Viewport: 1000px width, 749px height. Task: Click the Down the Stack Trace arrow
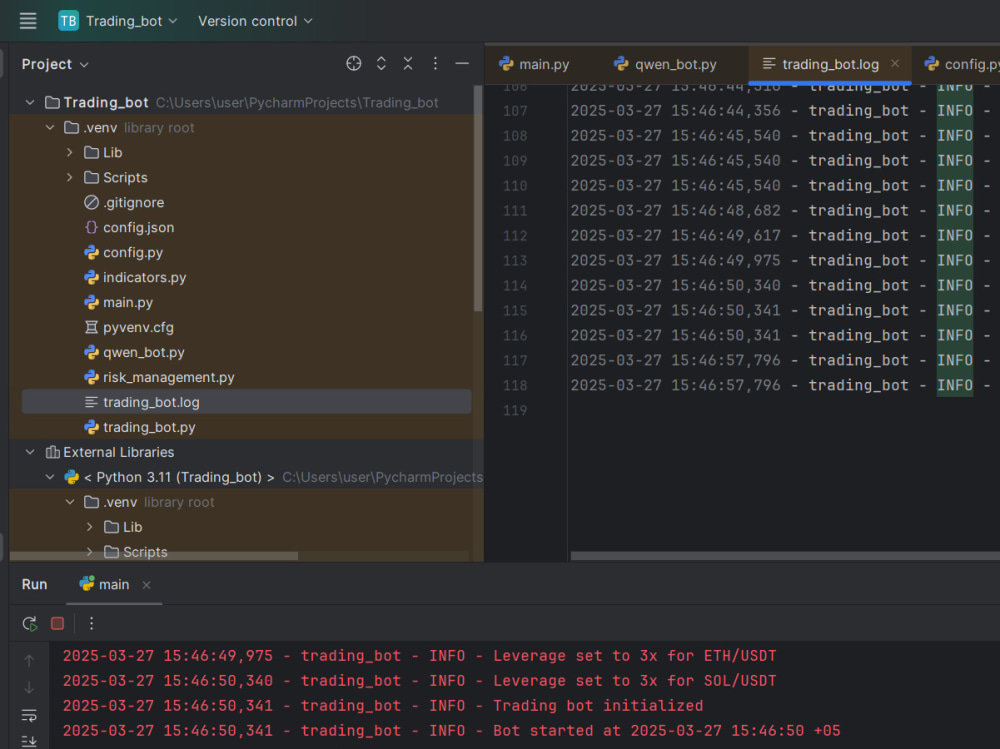coord(29,688)
